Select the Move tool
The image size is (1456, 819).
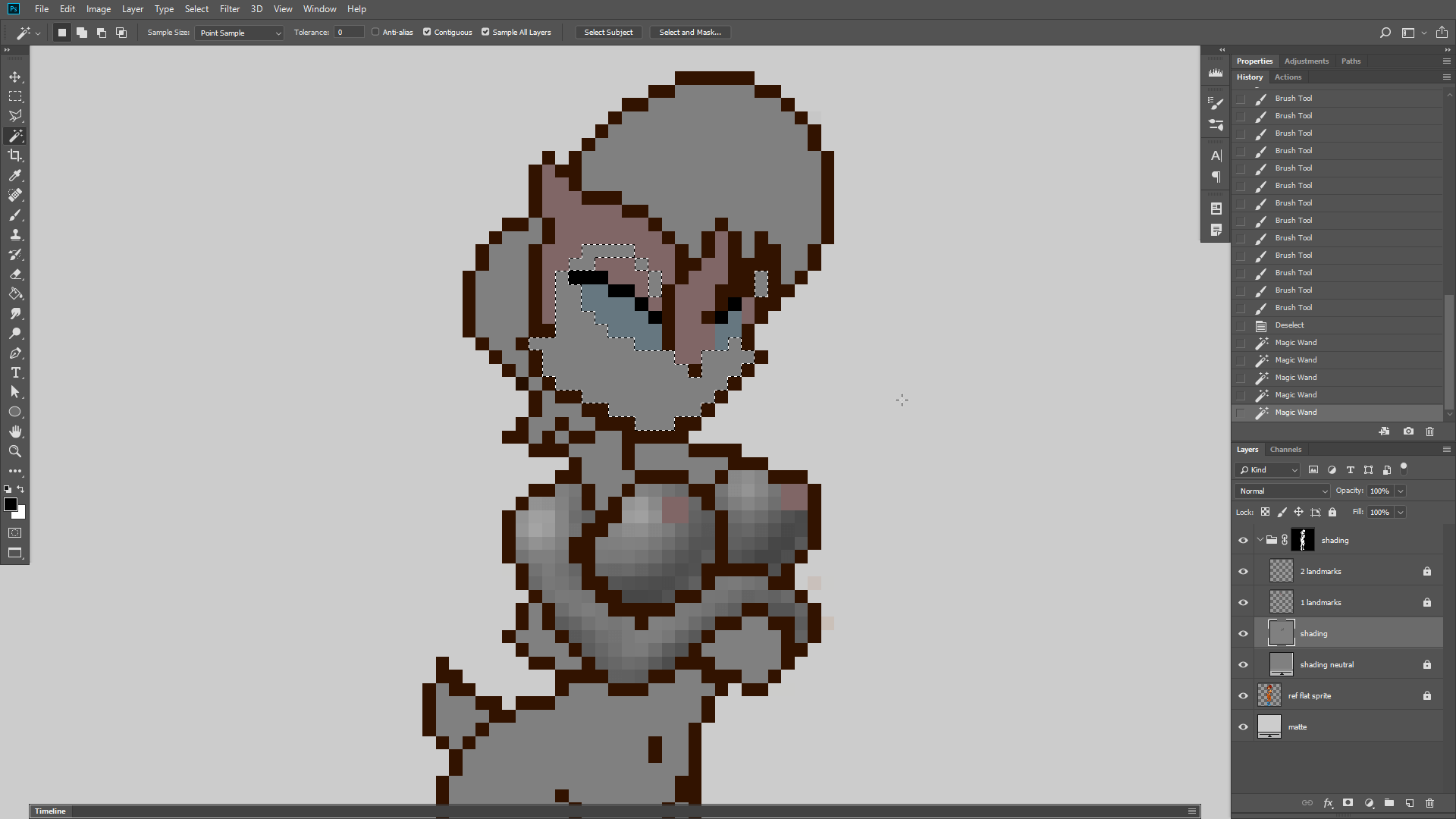(x=15, y=76)
